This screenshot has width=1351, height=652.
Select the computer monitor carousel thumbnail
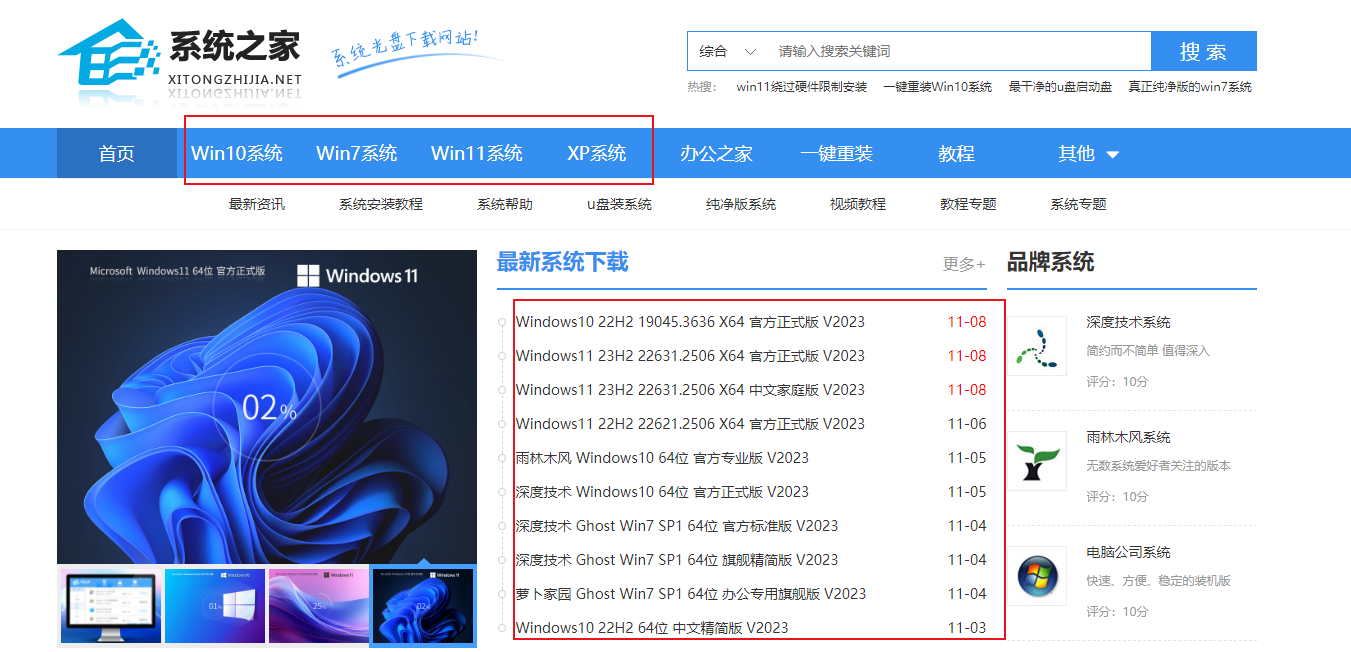(x=111, y=606)
